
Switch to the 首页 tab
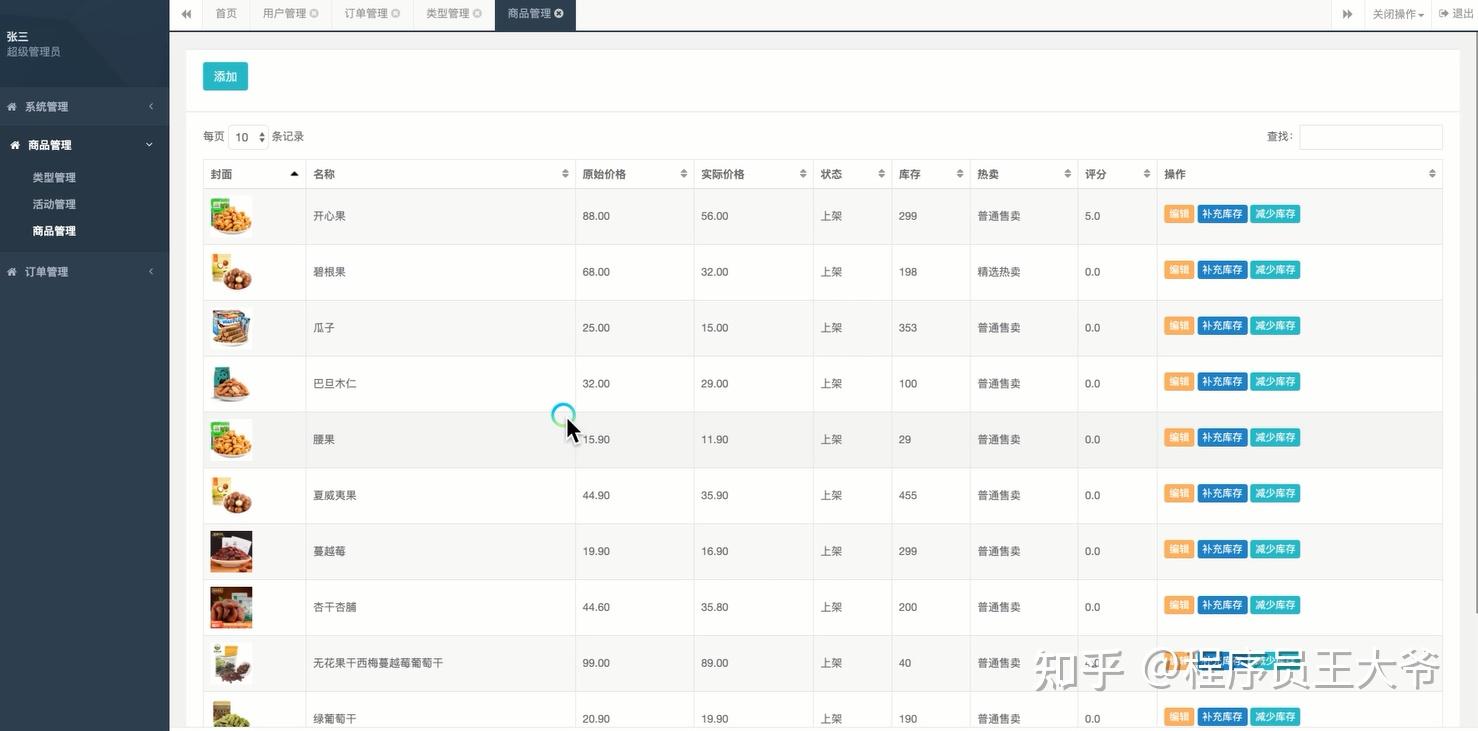pos(224,13)
